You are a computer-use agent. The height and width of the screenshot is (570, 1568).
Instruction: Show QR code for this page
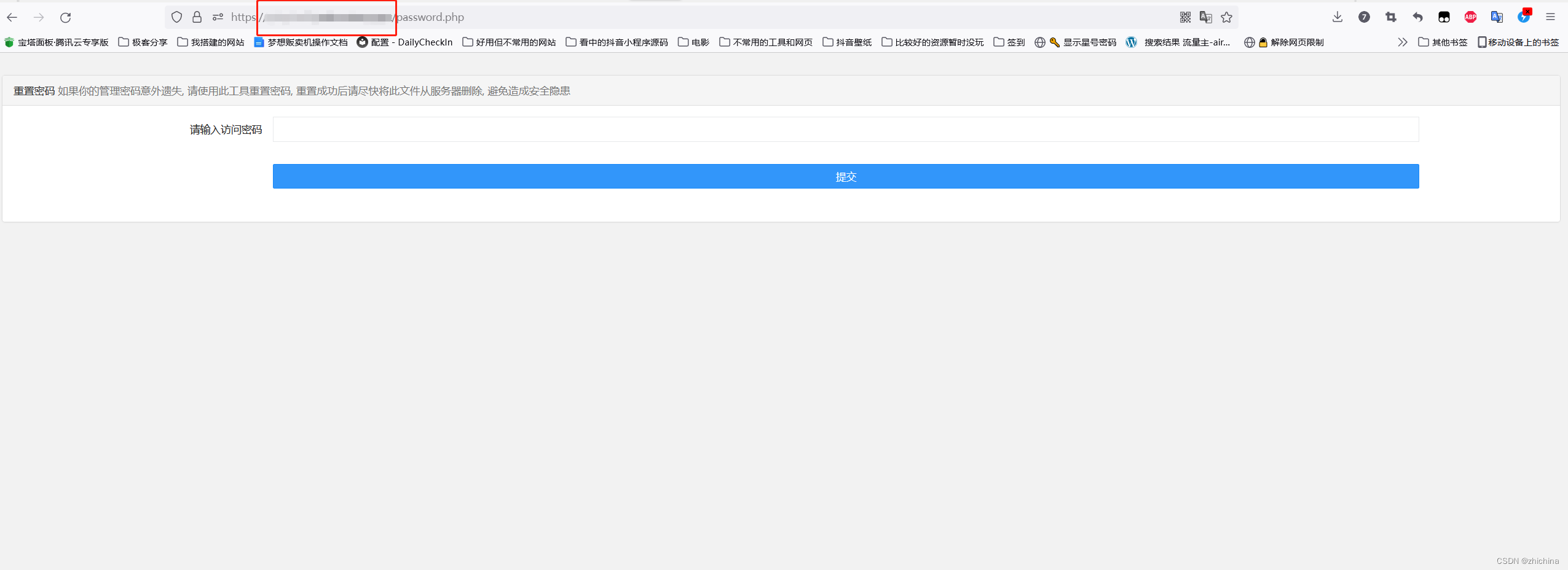pos(1185,17)
